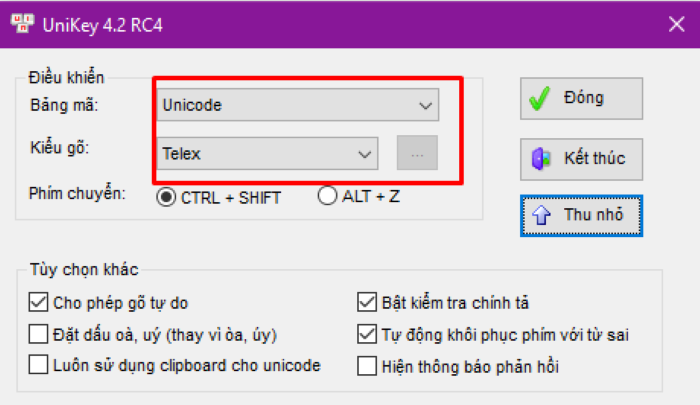Enable Đặt dấu oà, uý option

coord(39,334)
